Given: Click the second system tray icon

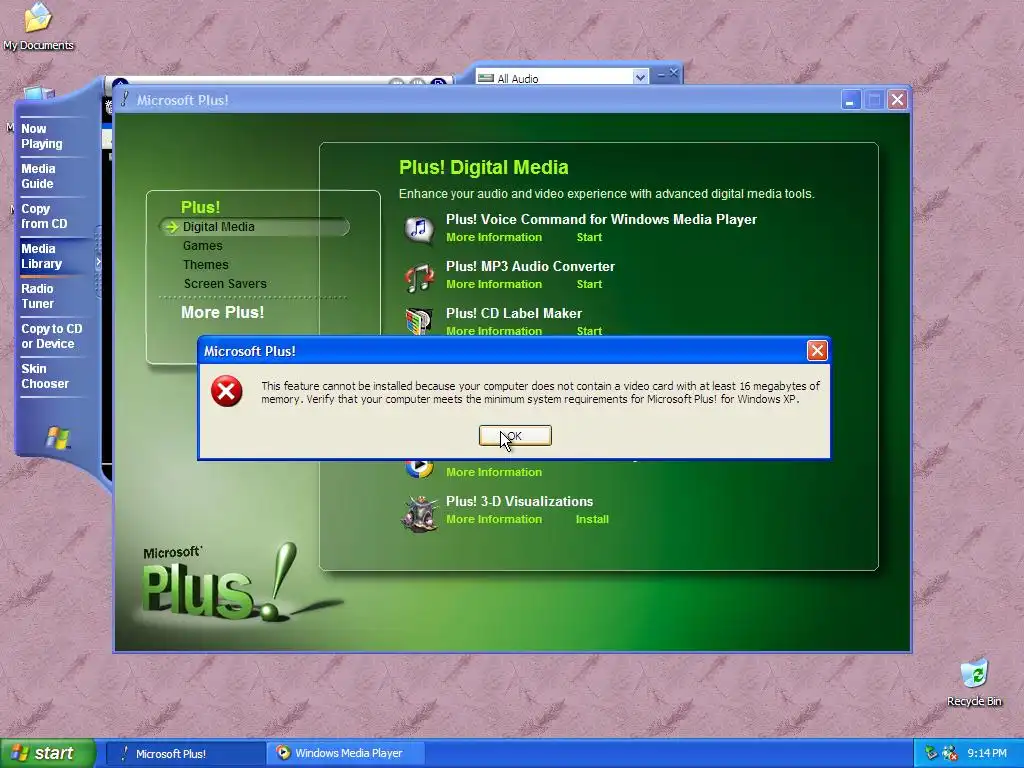Looking at the screenshot, I should coord(950,753).
